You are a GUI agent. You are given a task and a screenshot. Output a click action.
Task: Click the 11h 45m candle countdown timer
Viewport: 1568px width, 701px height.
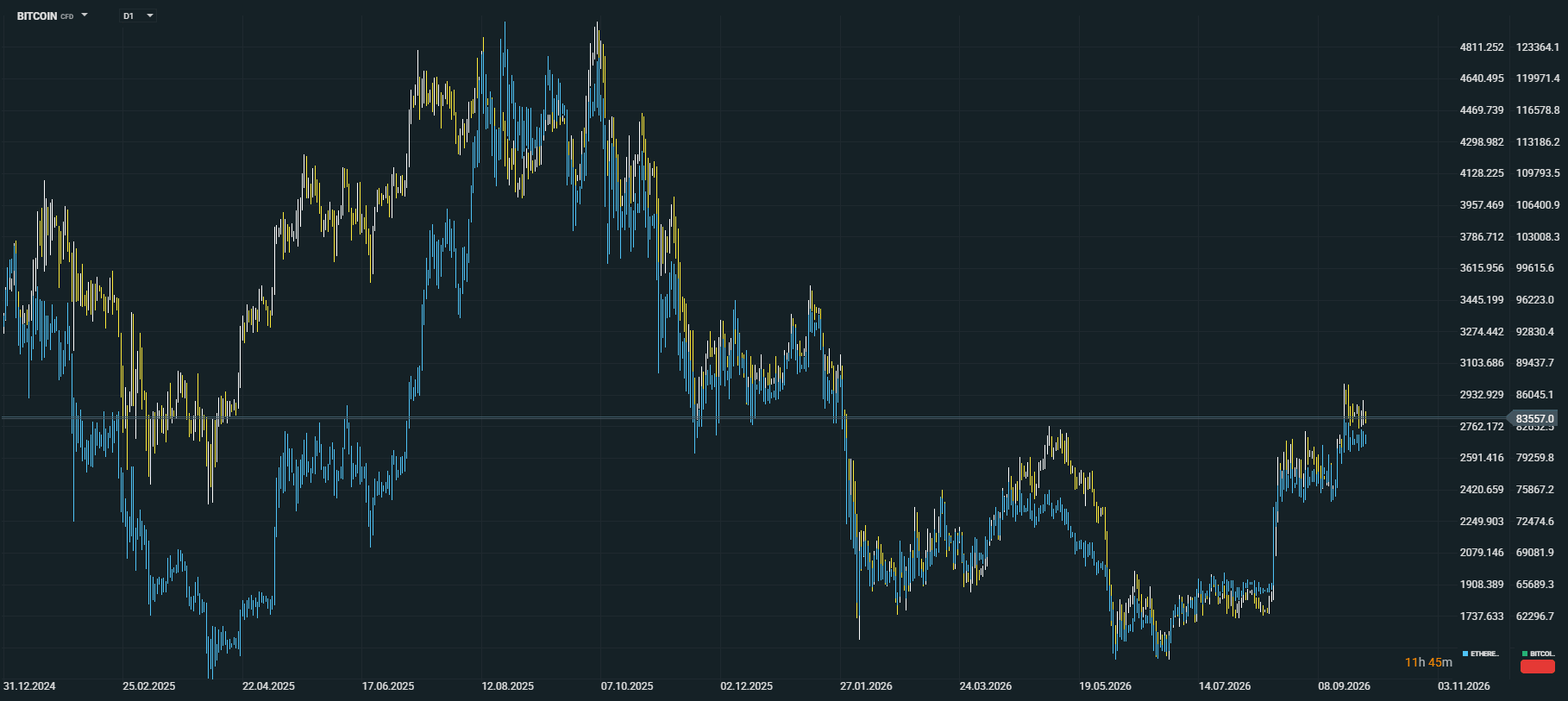tap(1428, 662)
